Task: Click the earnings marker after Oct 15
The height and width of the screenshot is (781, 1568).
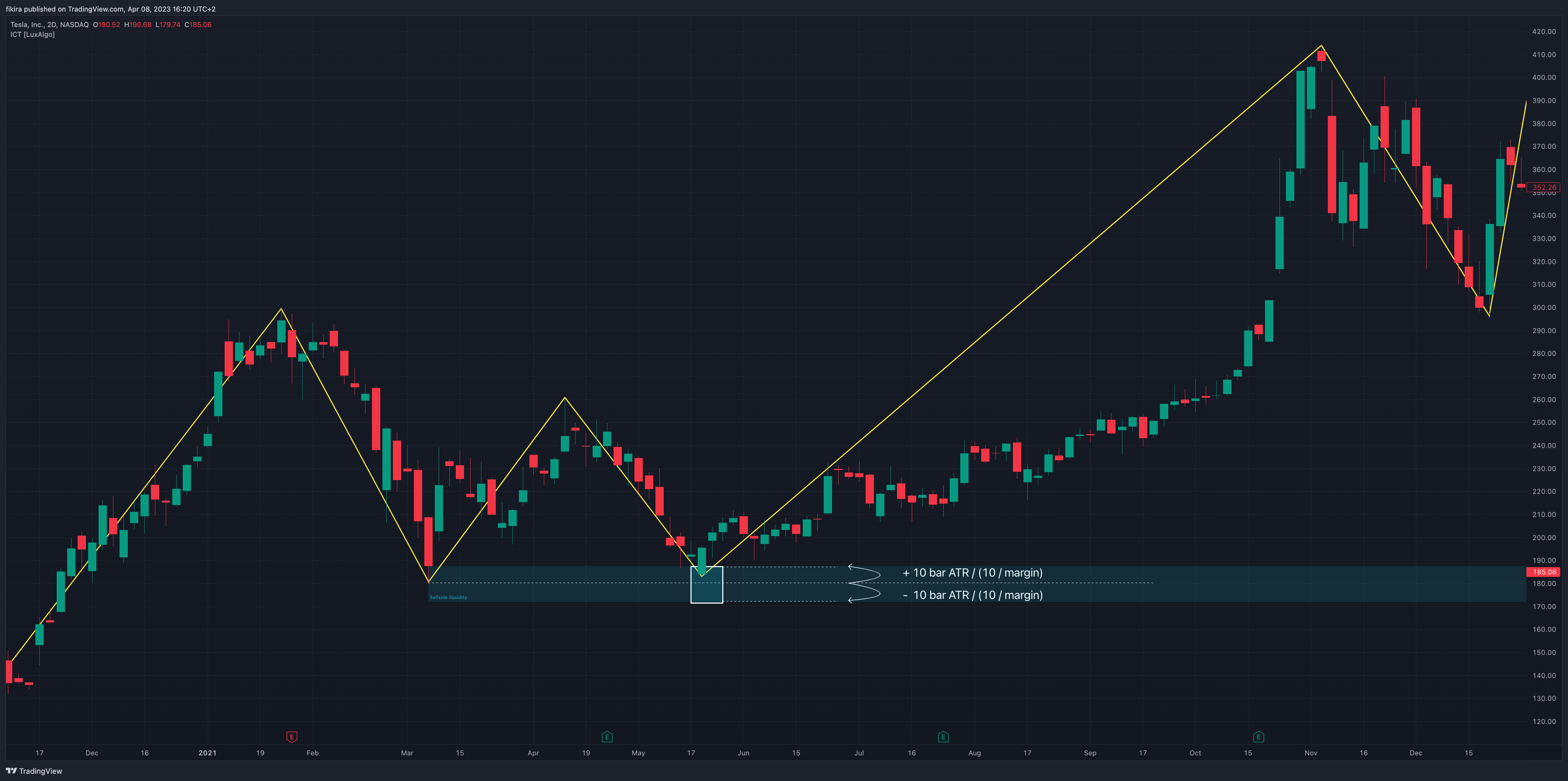Action: (1259, 737)
